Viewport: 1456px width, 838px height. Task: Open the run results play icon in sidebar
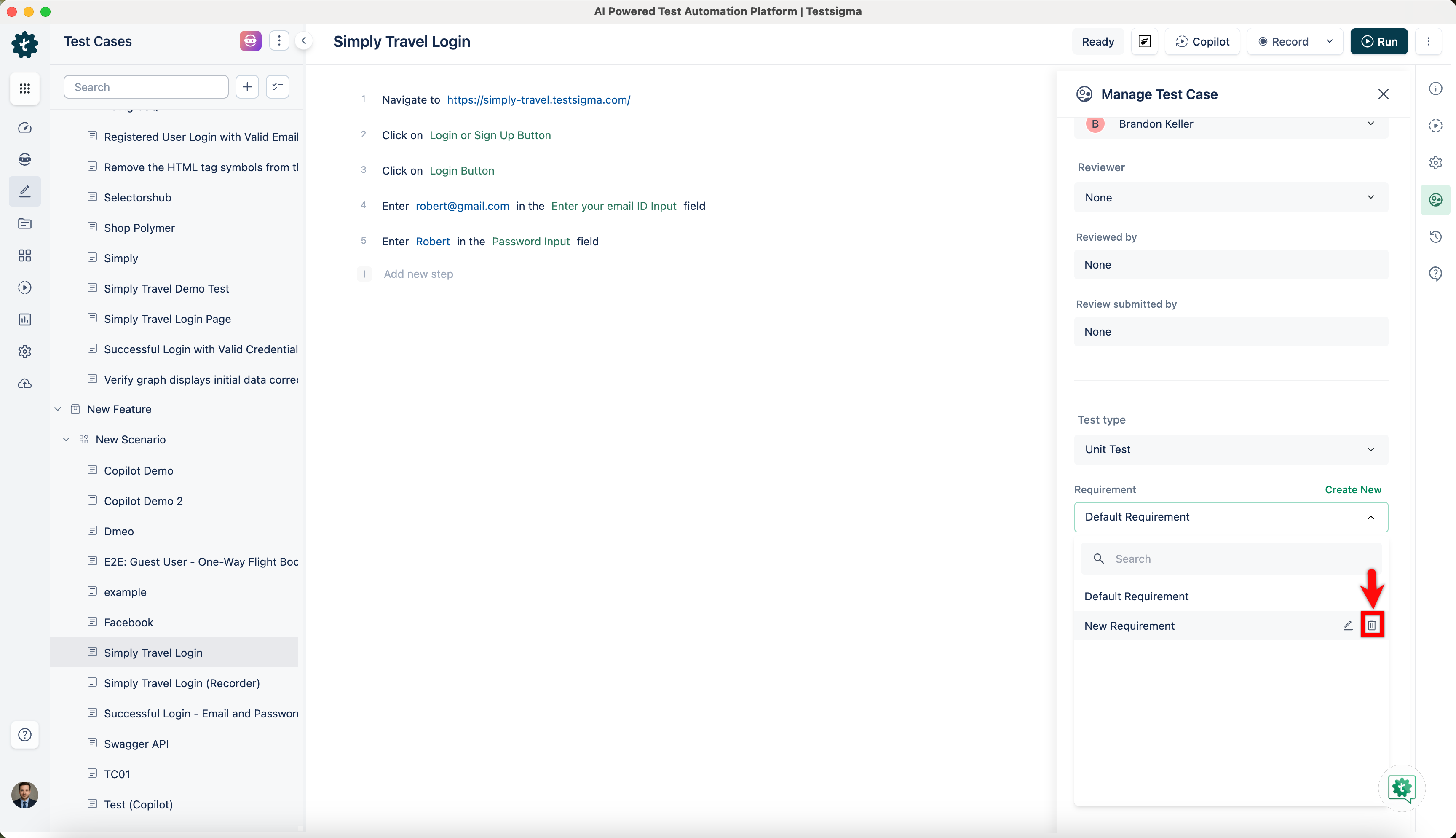(x=25, y=287)
